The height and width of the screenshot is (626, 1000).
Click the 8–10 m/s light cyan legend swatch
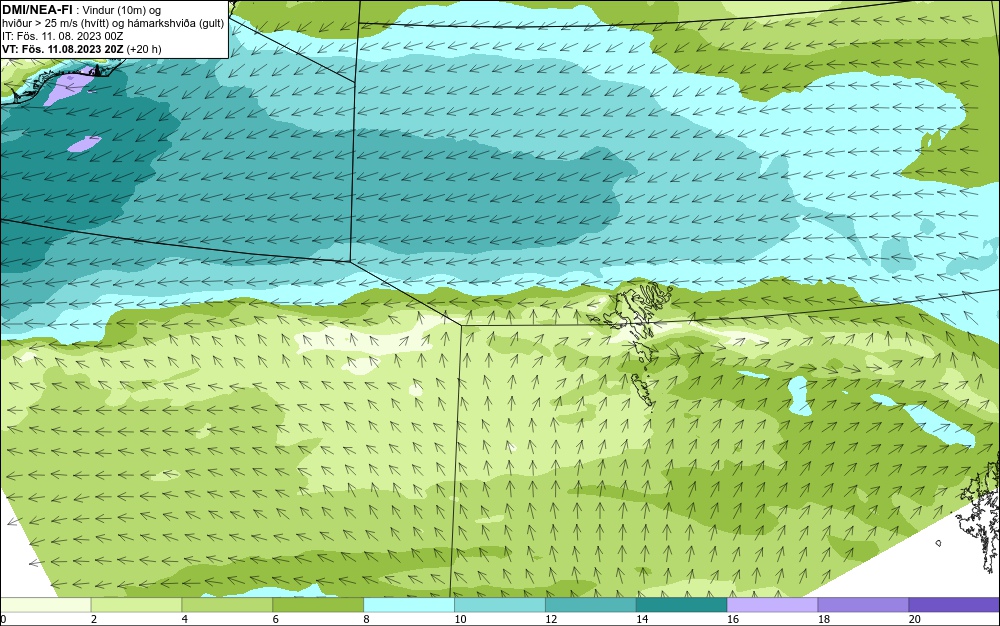(x=409, y=605)
